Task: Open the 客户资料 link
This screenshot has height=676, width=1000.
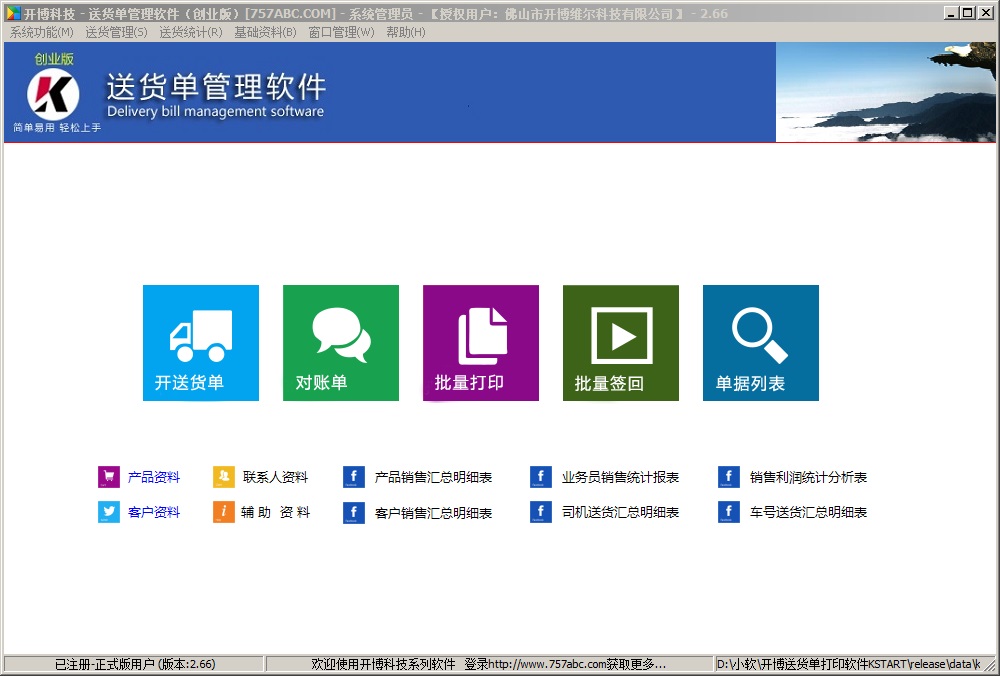Action: 154,512
